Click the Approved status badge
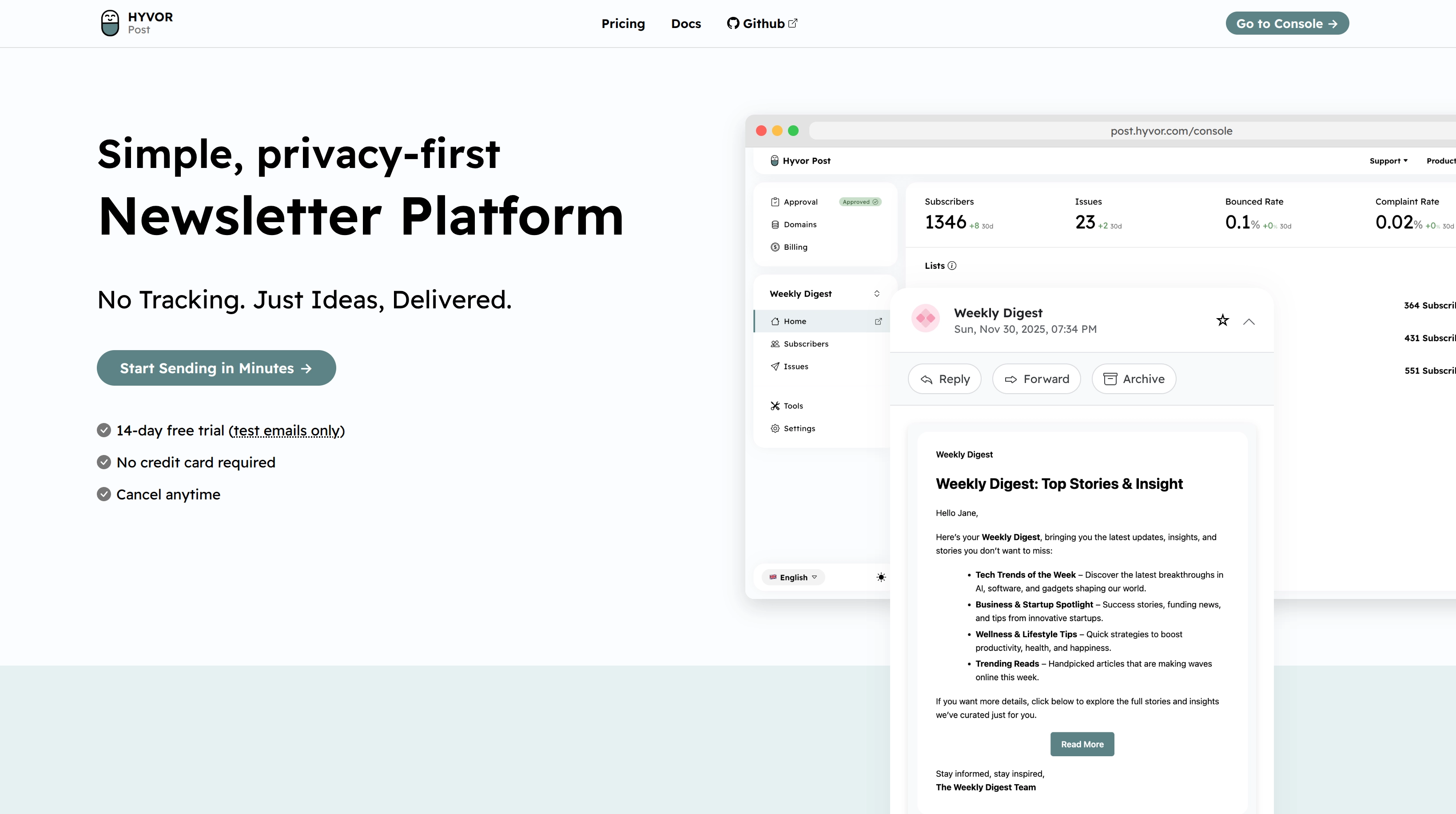This screenshot has width=1456, height=814. coord(859,202)
